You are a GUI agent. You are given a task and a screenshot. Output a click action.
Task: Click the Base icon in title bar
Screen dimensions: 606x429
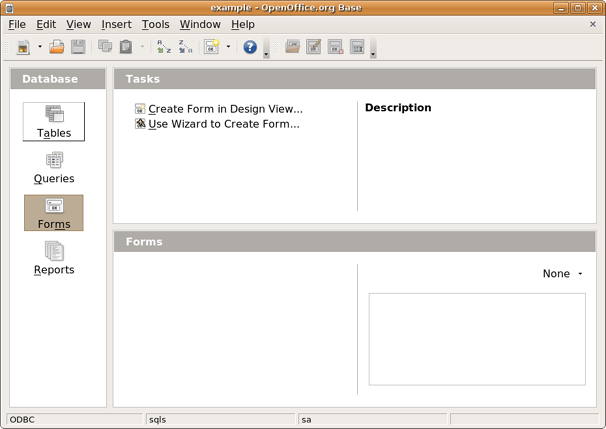[10, 8]
